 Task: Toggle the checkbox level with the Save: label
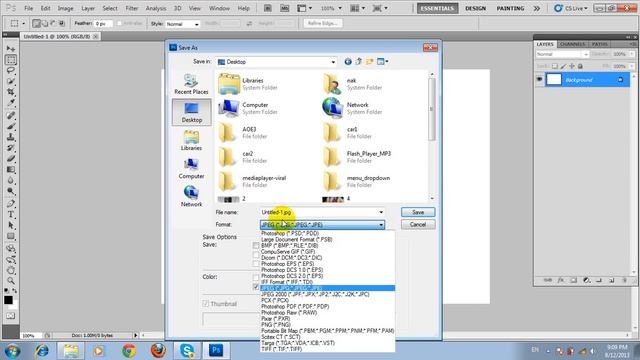[x=256, y=245]
